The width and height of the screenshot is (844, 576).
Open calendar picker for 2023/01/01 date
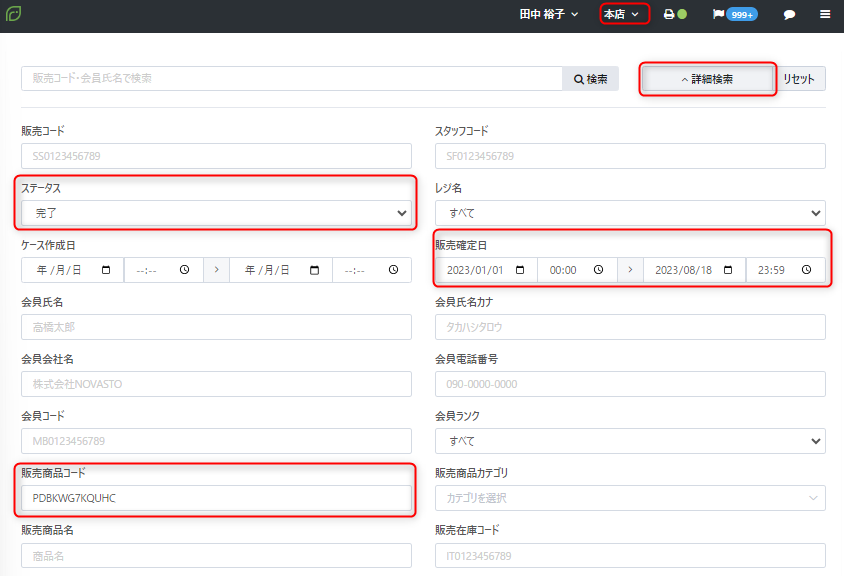pyautogui.click(x=520, y=270)
